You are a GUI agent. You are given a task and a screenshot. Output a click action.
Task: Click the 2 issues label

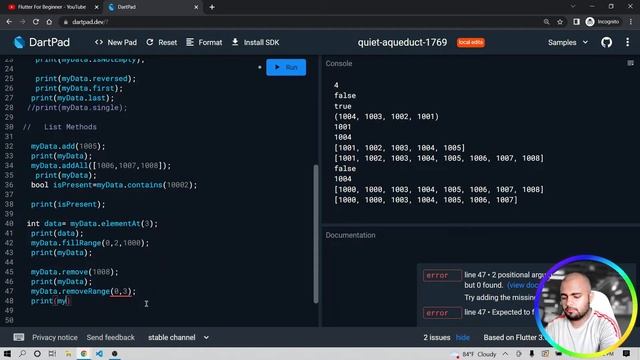436,338
